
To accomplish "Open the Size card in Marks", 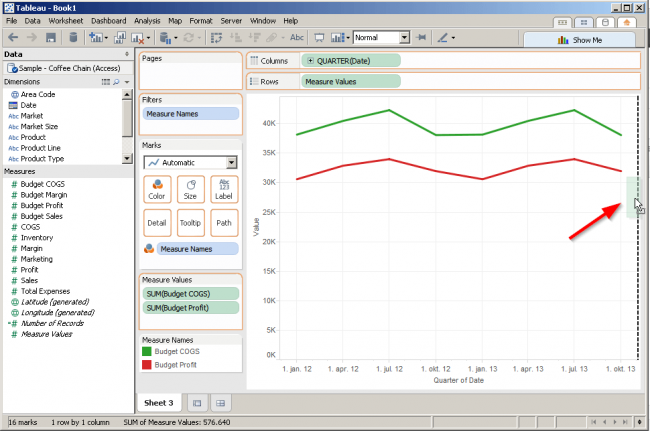I will pyautogui.click(x=191, y=189).
